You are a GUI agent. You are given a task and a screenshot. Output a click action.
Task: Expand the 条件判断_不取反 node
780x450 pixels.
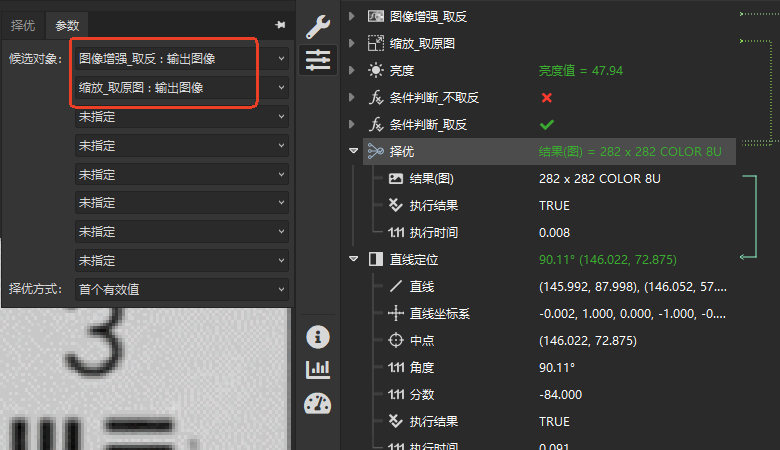352,97
